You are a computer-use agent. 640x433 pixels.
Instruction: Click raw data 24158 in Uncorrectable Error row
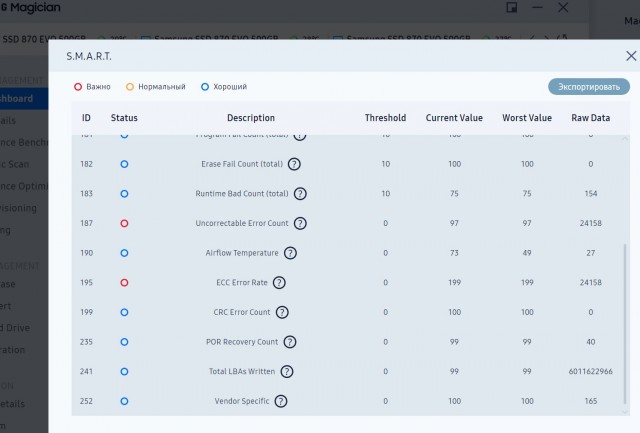(x=591, y=224)
